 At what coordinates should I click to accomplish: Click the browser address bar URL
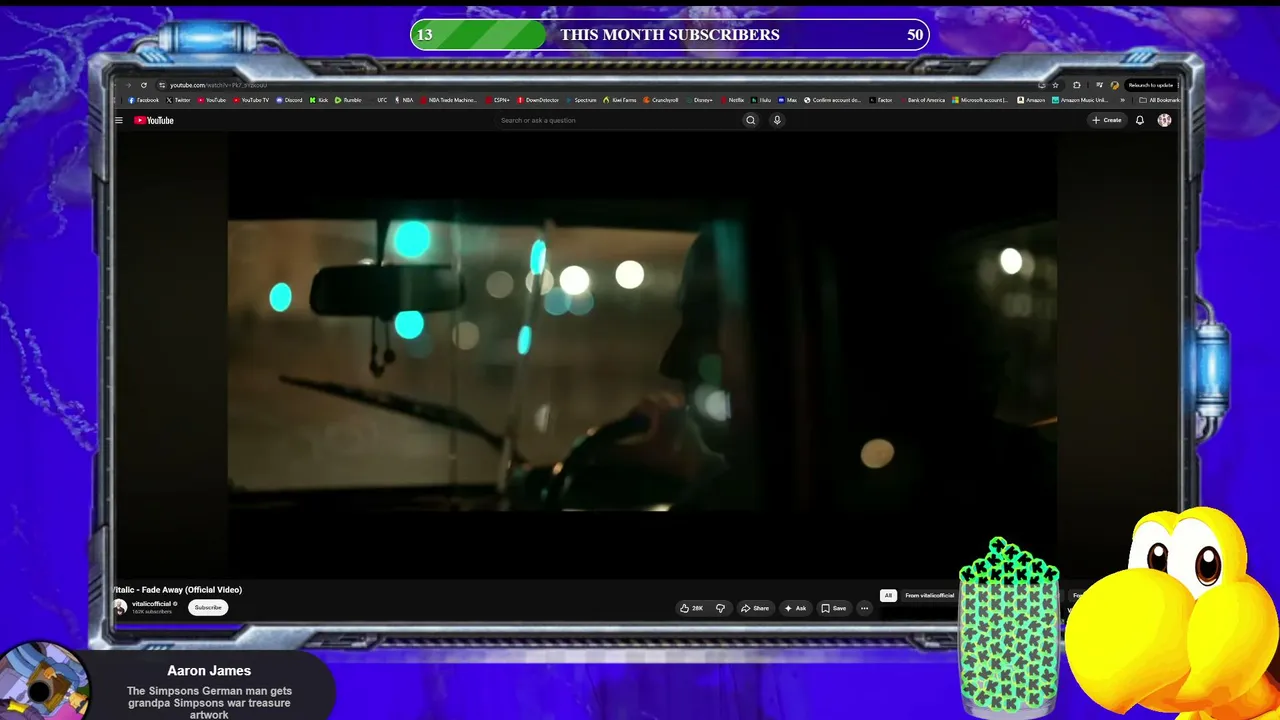pos(218,85)
